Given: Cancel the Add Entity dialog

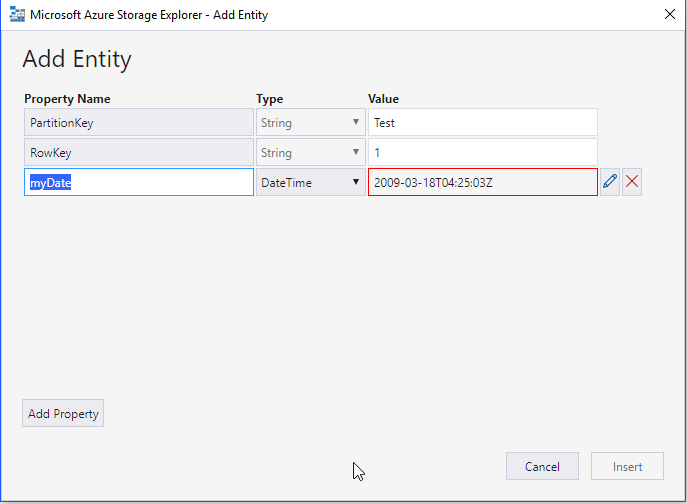Looking at the screenshot, I should coord(542,466).
